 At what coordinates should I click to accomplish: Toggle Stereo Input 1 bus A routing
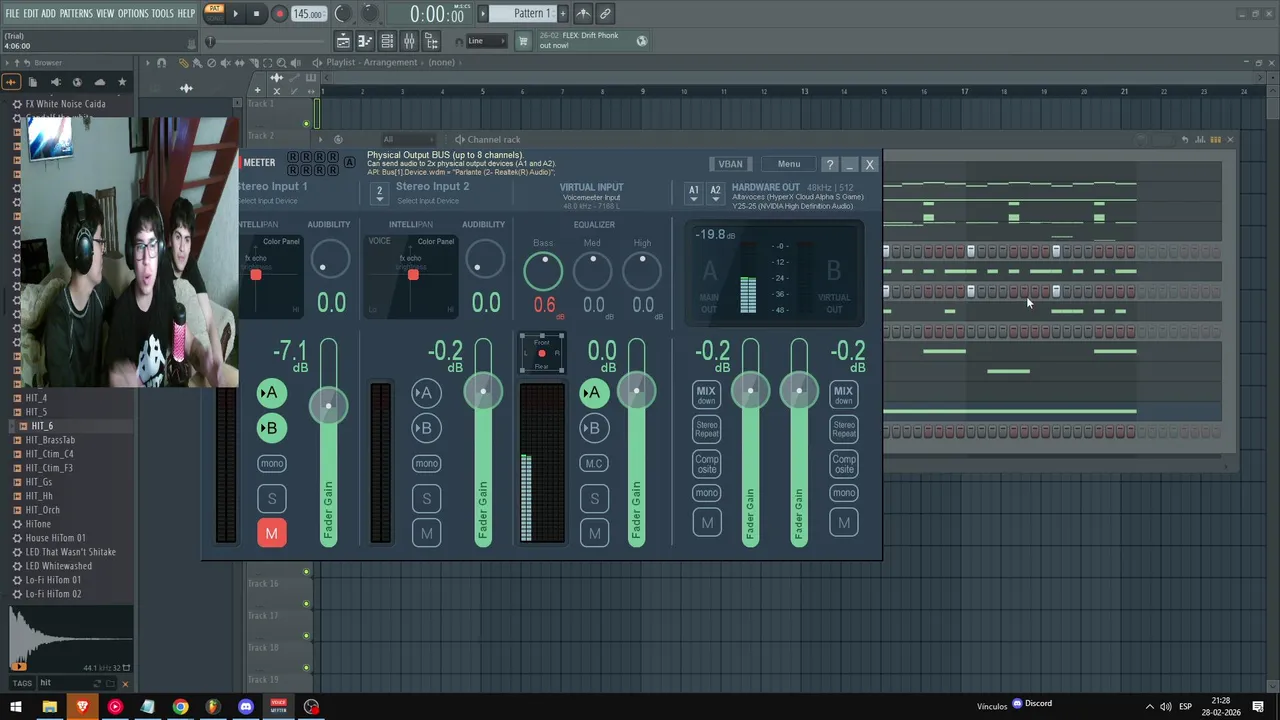pos(271,393)
